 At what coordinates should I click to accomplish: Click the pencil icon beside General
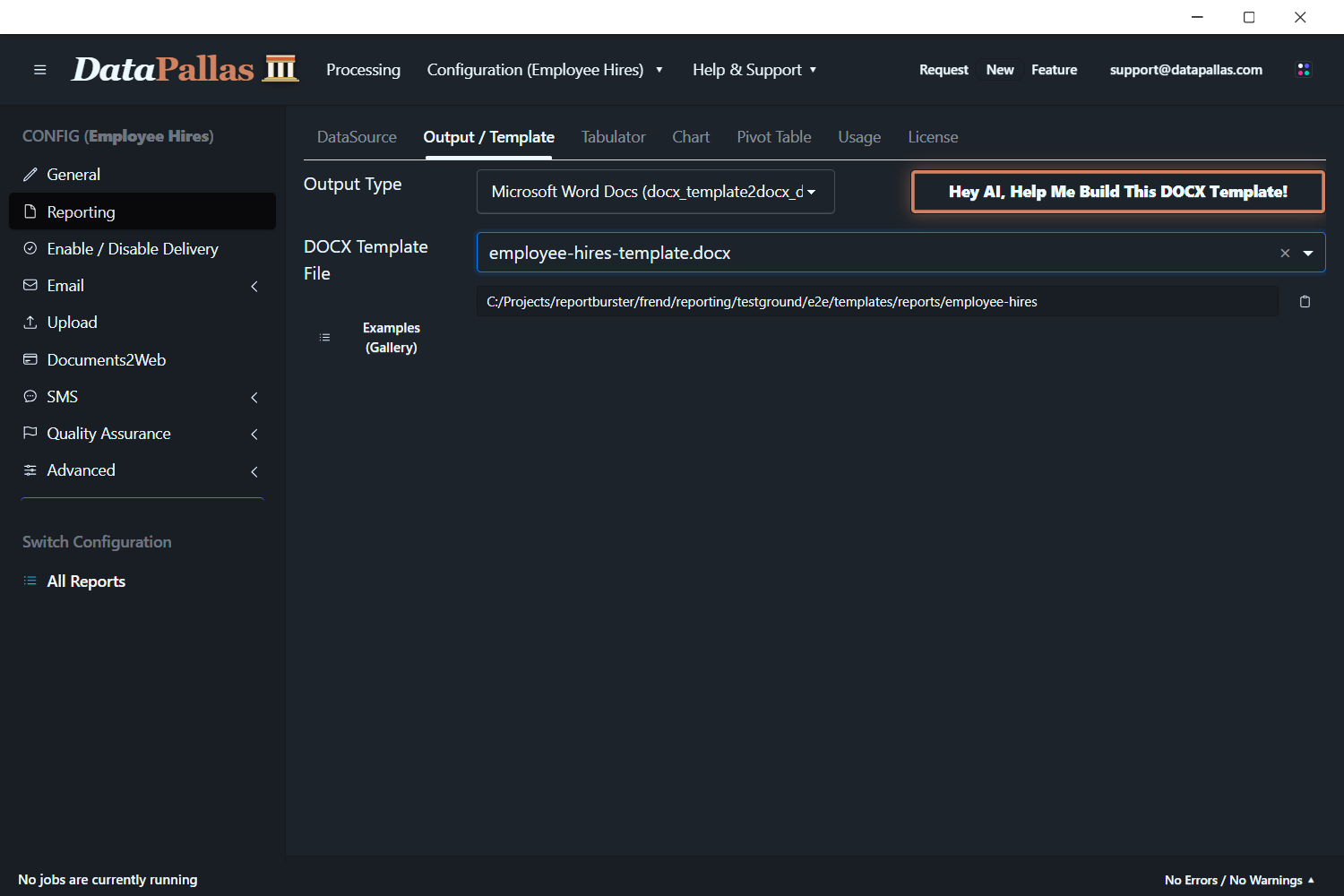coord(30,175)
